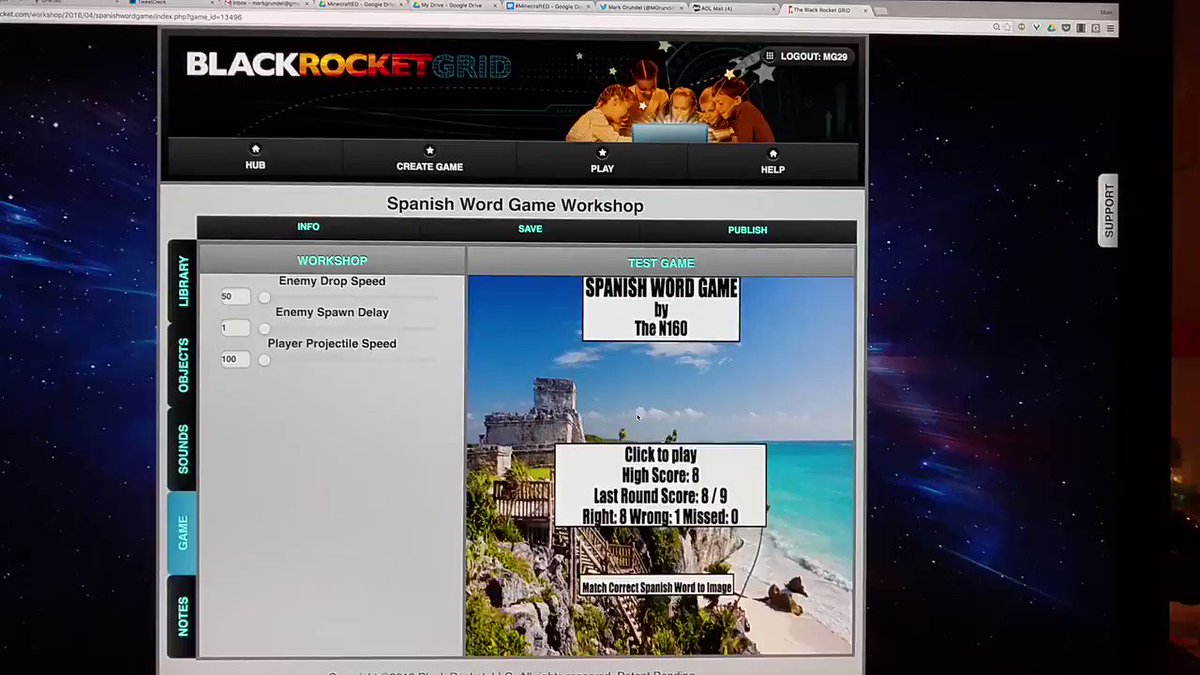Click the HELP navigation button
Viewport: 1200px width, 675px height.
(x=773, y=161)
